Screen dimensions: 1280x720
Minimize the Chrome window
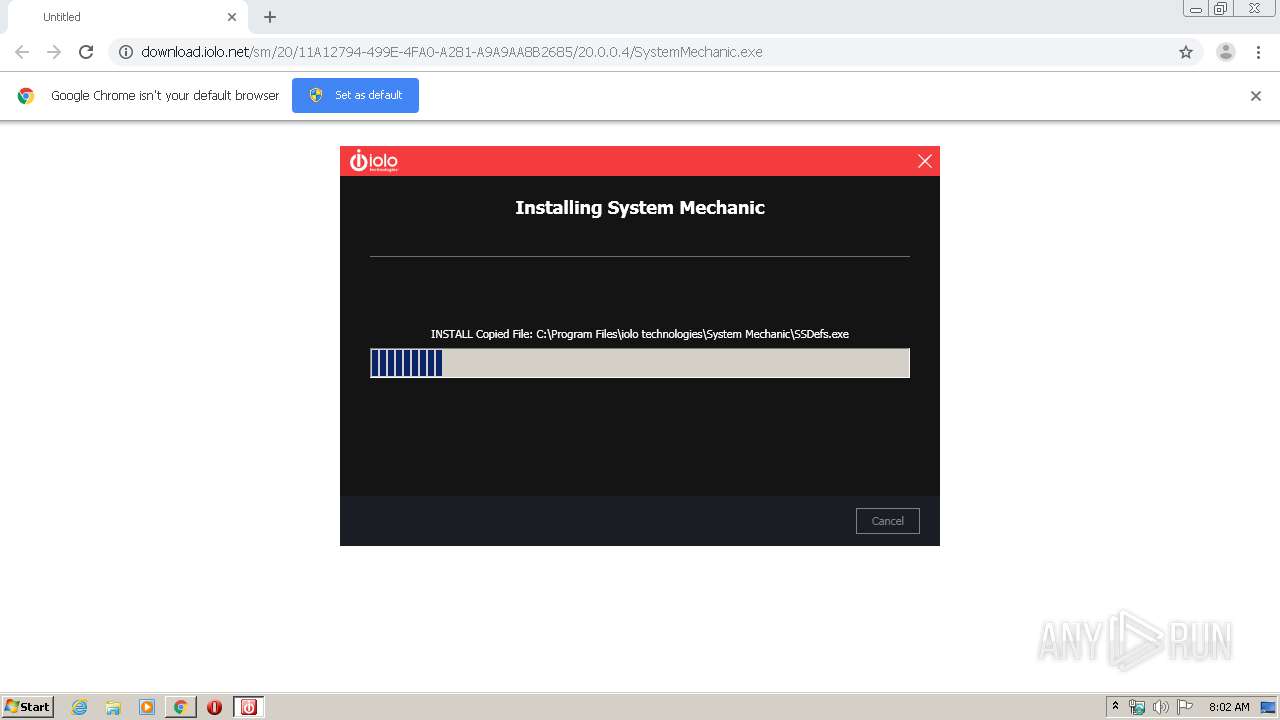1196,8
